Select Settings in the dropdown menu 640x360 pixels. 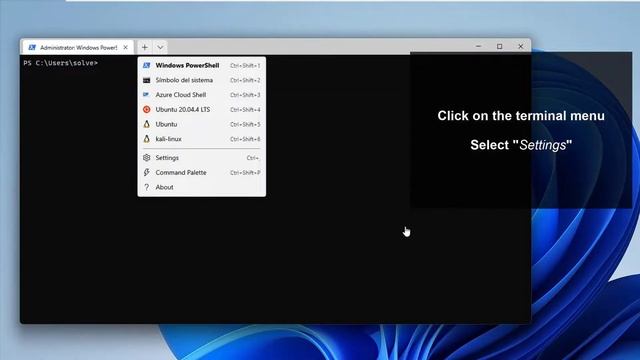(x=202, y=158)
